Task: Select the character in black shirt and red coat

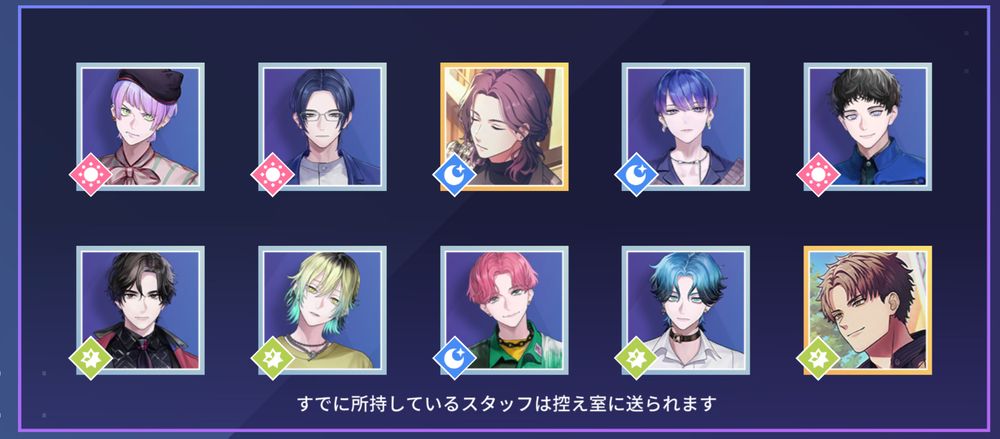Action: 140,310
